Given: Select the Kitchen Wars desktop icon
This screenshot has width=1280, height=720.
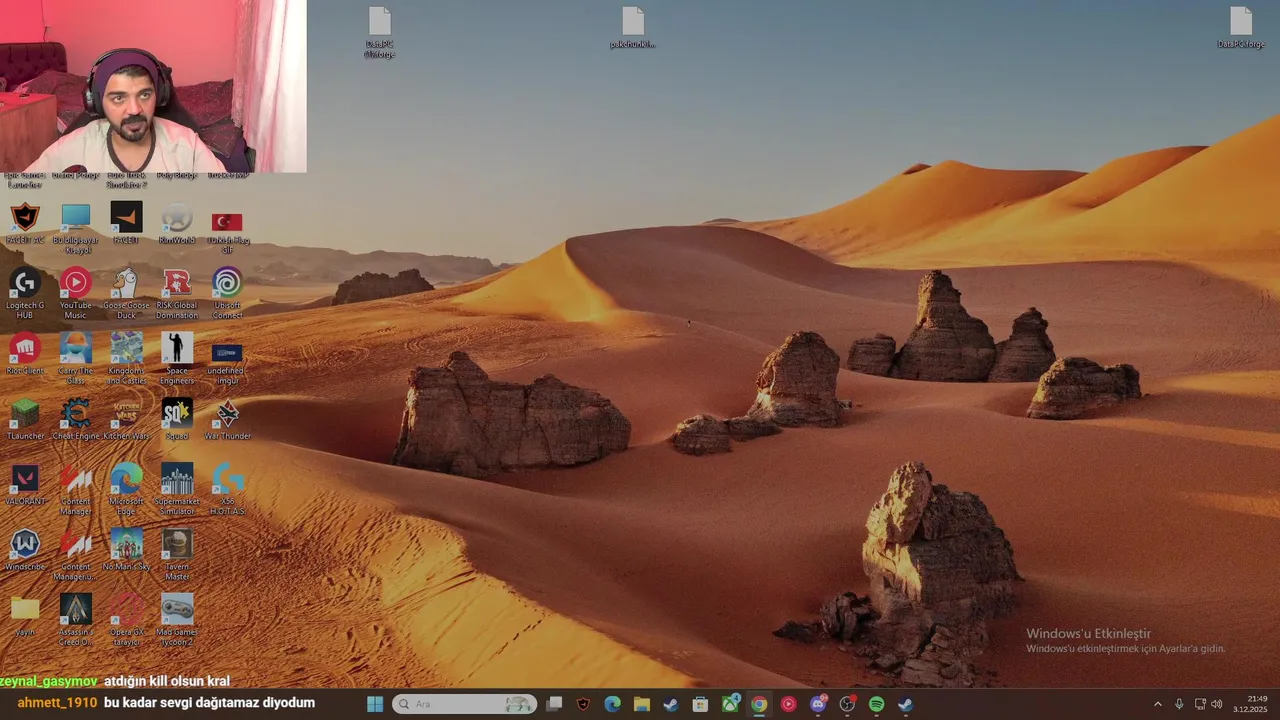Looking at the screenshot, I should coord(126,419).
